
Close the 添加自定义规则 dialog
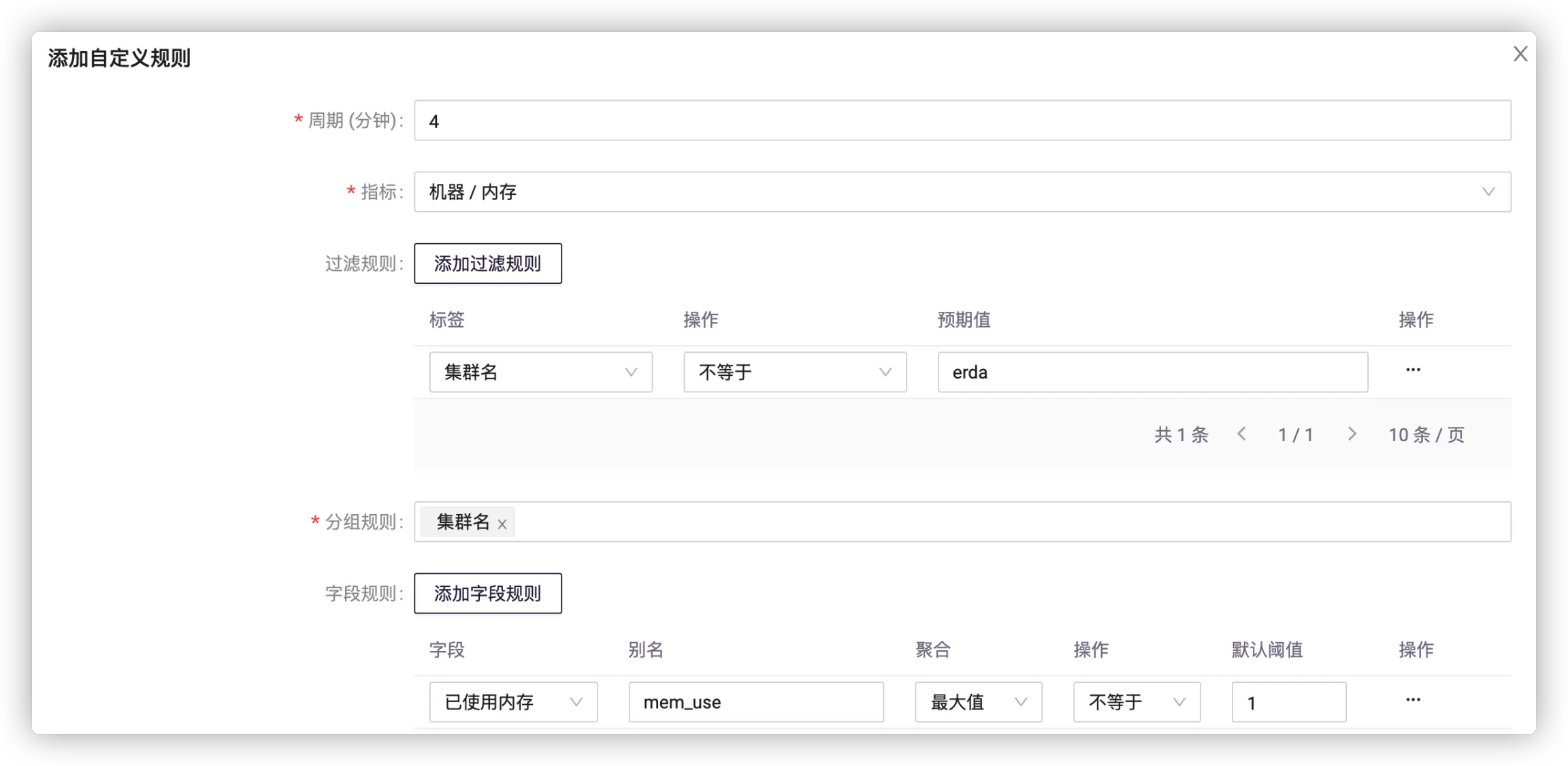point(1520,54)
